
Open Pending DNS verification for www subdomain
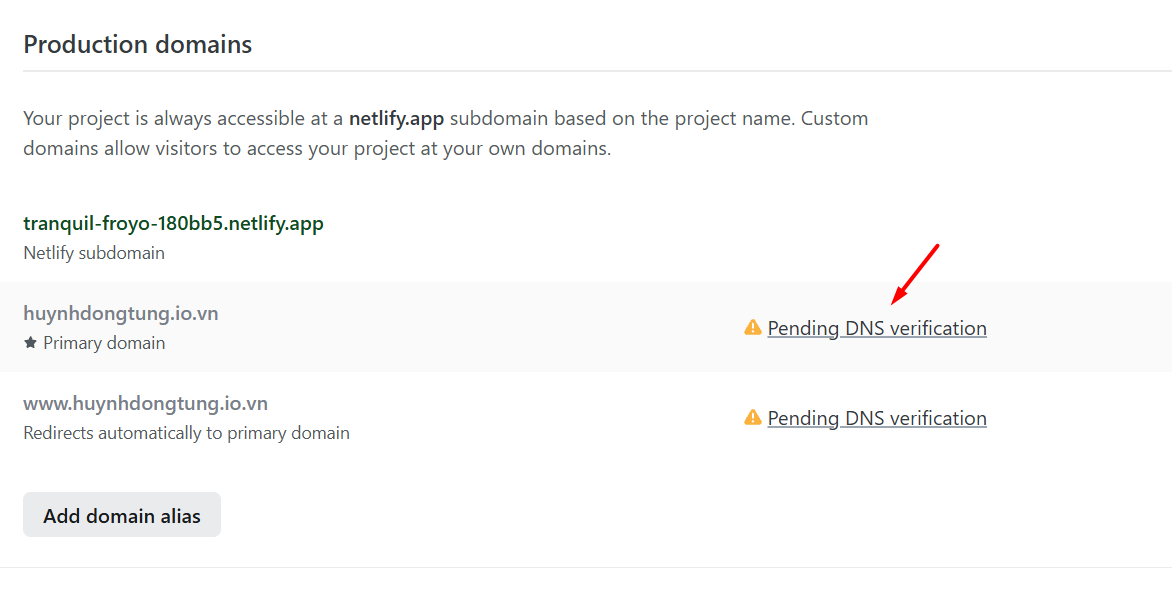pyautogui.click(x=876, y=417)
